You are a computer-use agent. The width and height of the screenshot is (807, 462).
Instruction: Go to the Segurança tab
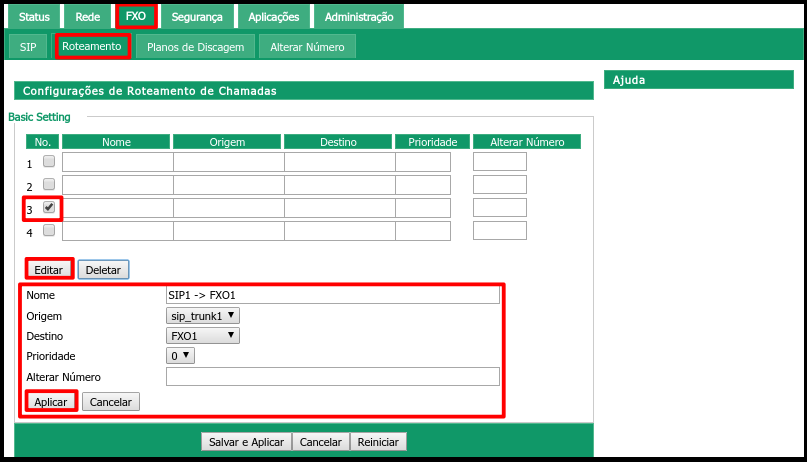(197, 17)
